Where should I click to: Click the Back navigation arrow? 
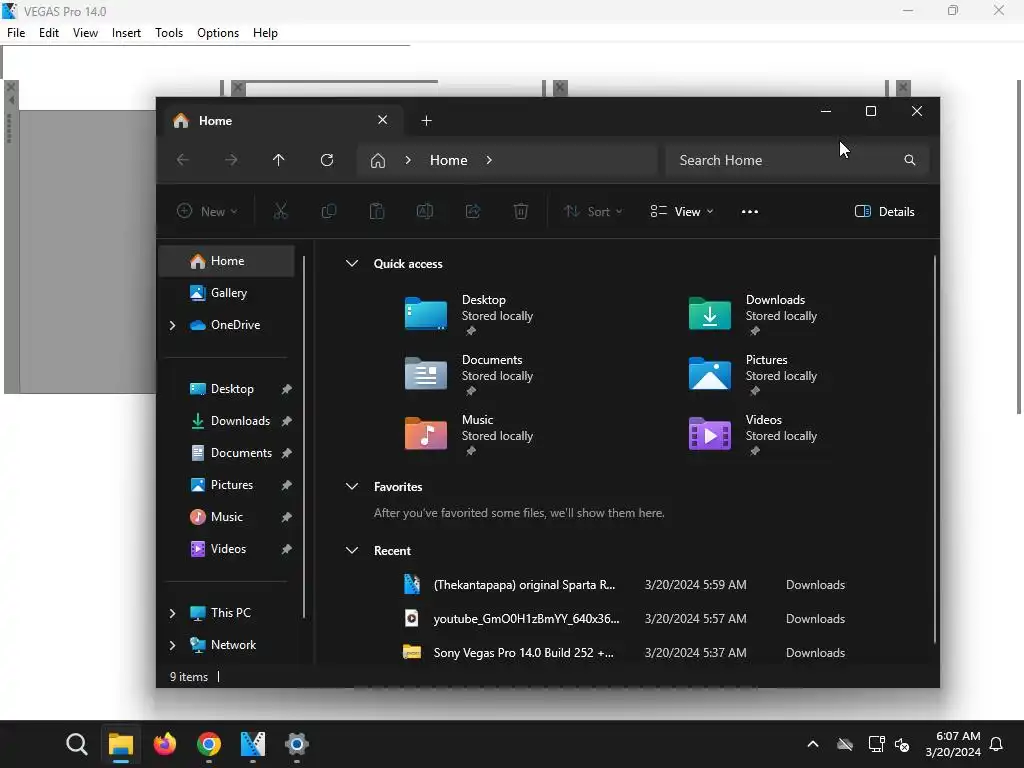pos(183,160)
